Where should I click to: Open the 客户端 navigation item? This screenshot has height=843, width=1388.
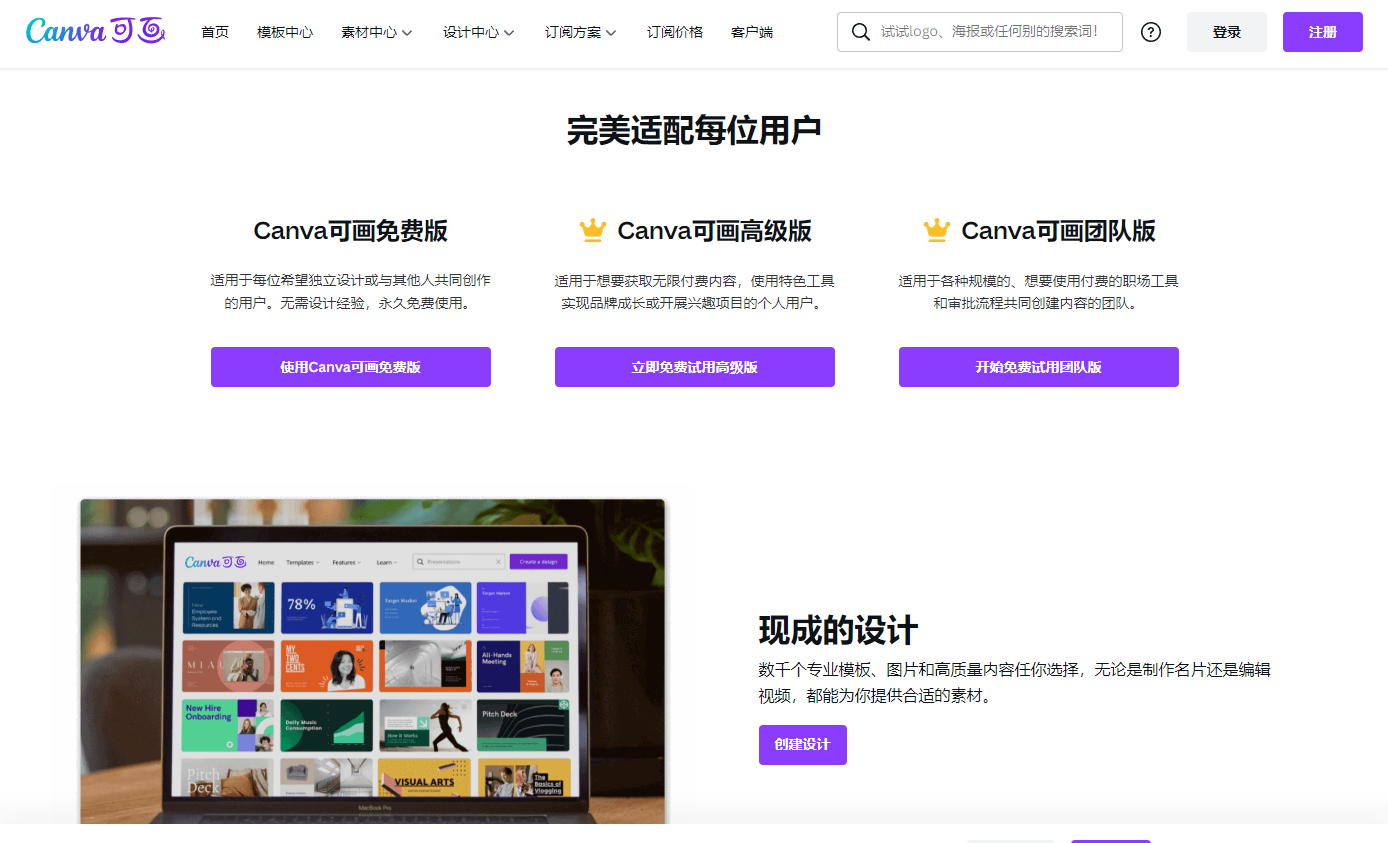(752, 32)
